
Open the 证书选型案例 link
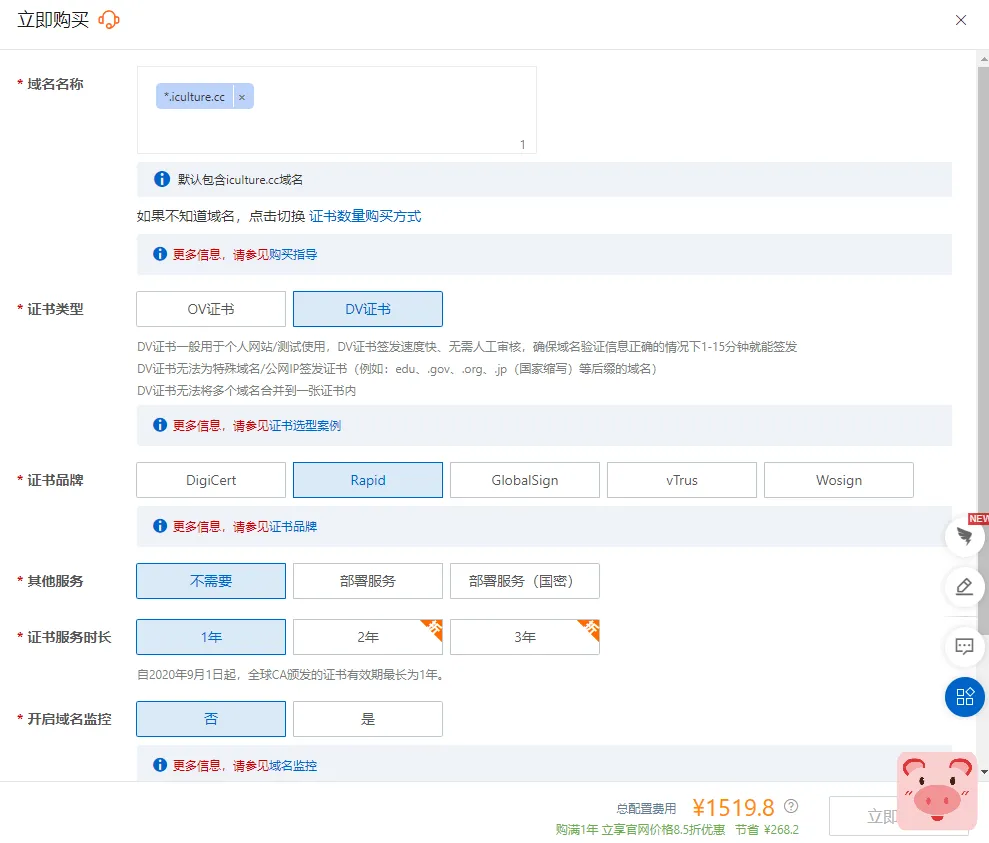(x=305, y=426)
